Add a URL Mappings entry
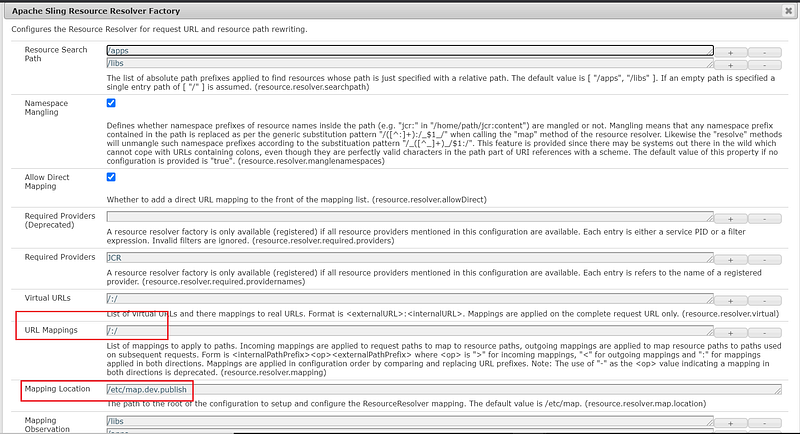 pos(731,333)
